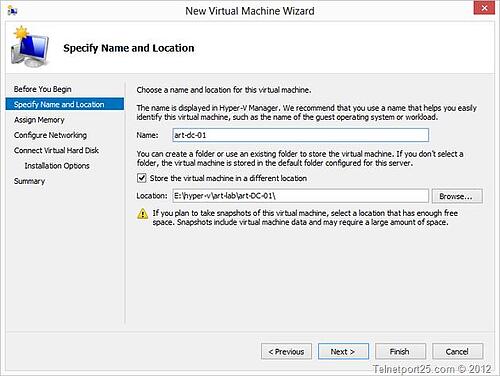Cancel the wizard
This screenshot has width=500, height=376.
click(457, 352)
